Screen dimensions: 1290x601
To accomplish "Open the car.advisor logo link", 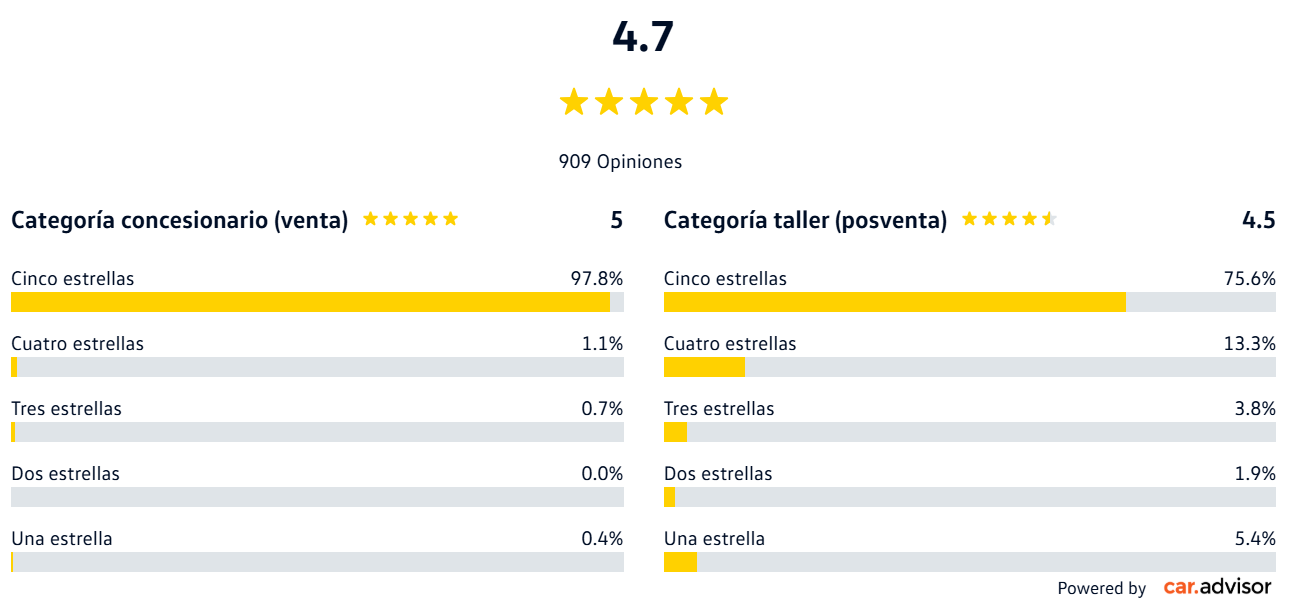I will point(1217,587).
